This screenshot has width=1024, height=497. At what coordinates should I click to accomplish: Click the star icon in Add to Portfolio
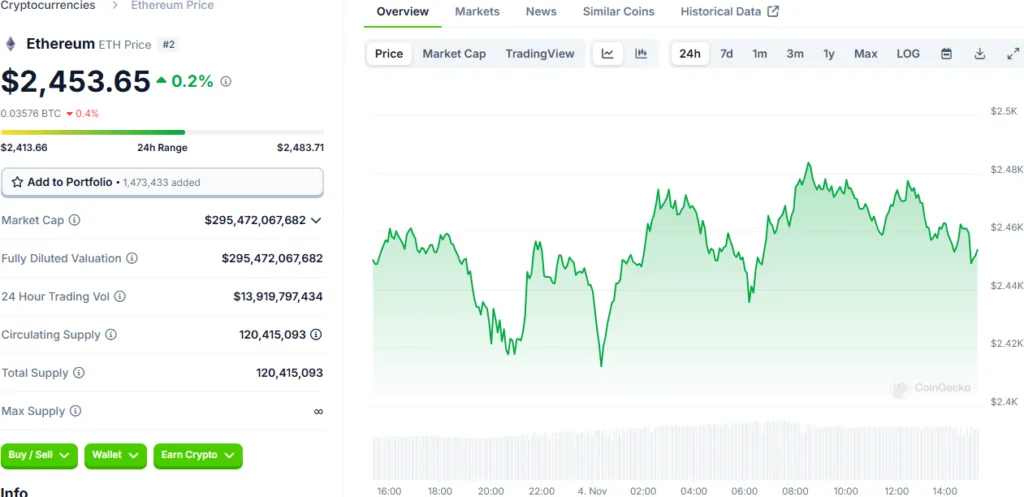17,182
